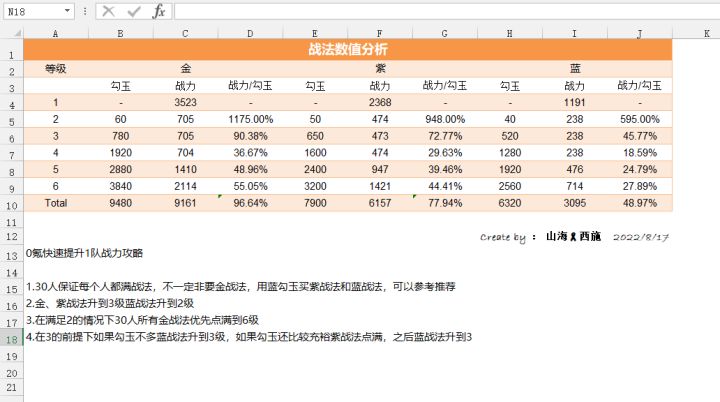Click Total cell with value 9480

tap(120, 203)
